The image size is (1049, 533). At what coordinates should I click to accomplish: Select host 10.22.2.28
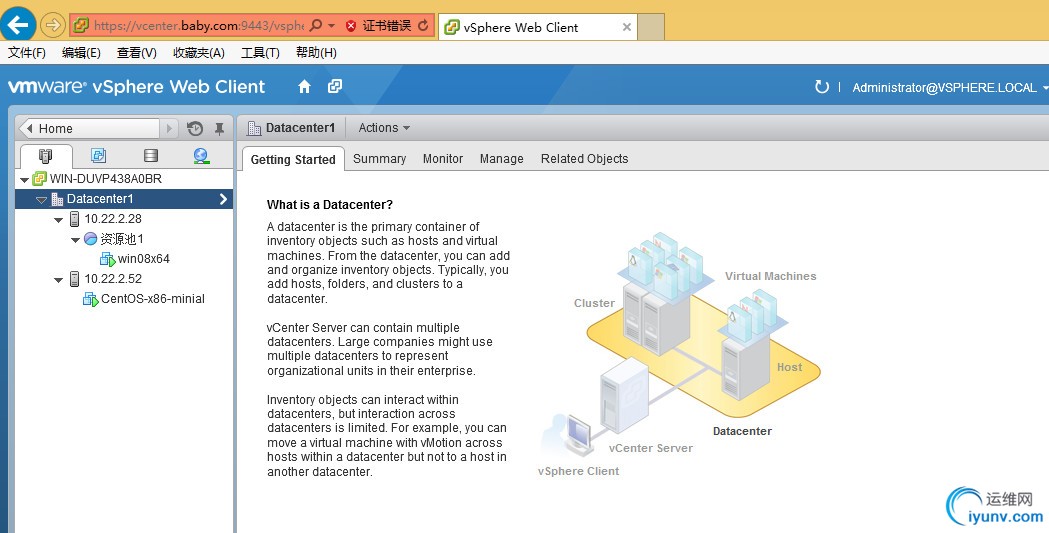(113, 219)
